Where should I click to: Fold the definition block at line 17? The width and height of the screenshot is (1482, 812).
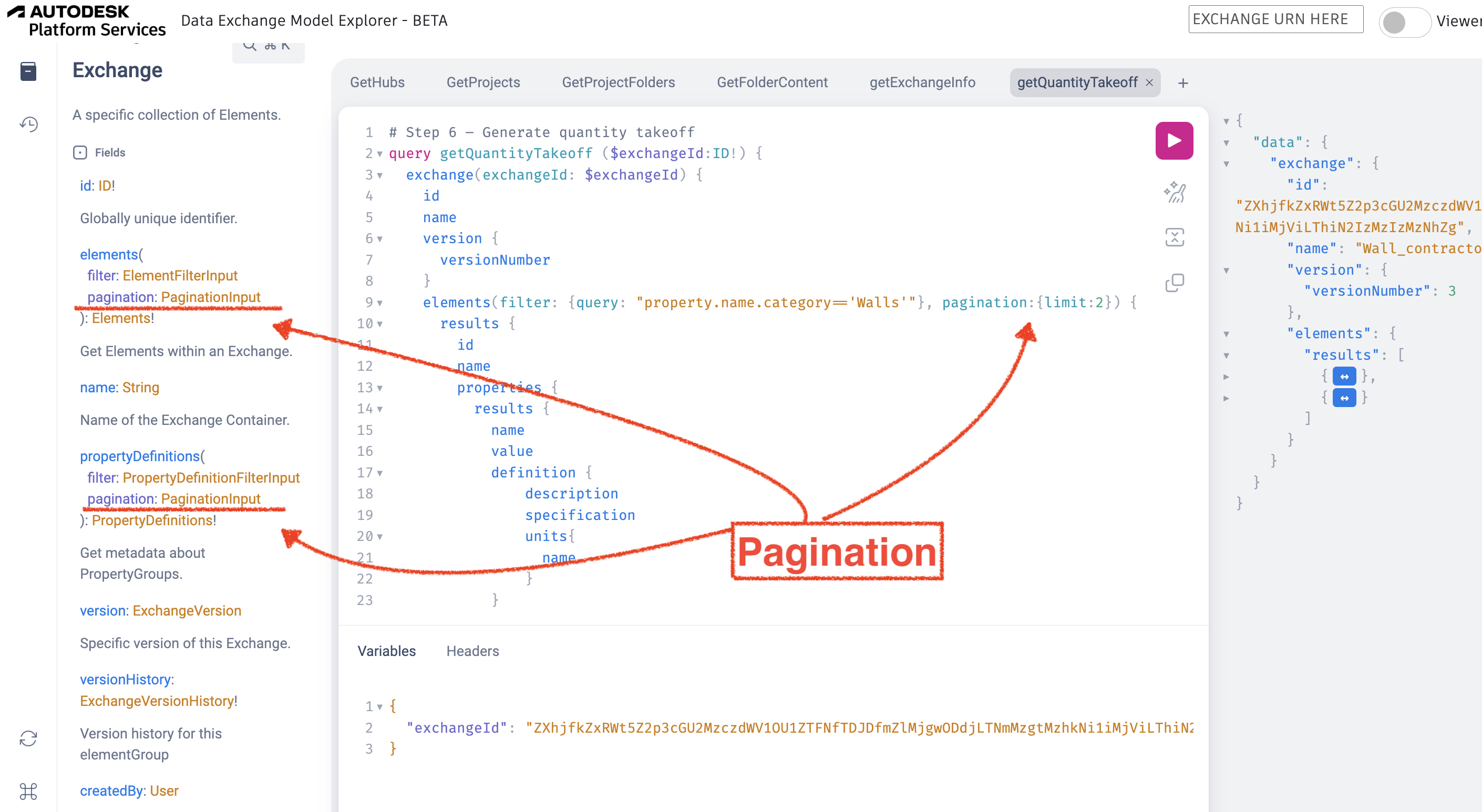click(x=380, y=473)
